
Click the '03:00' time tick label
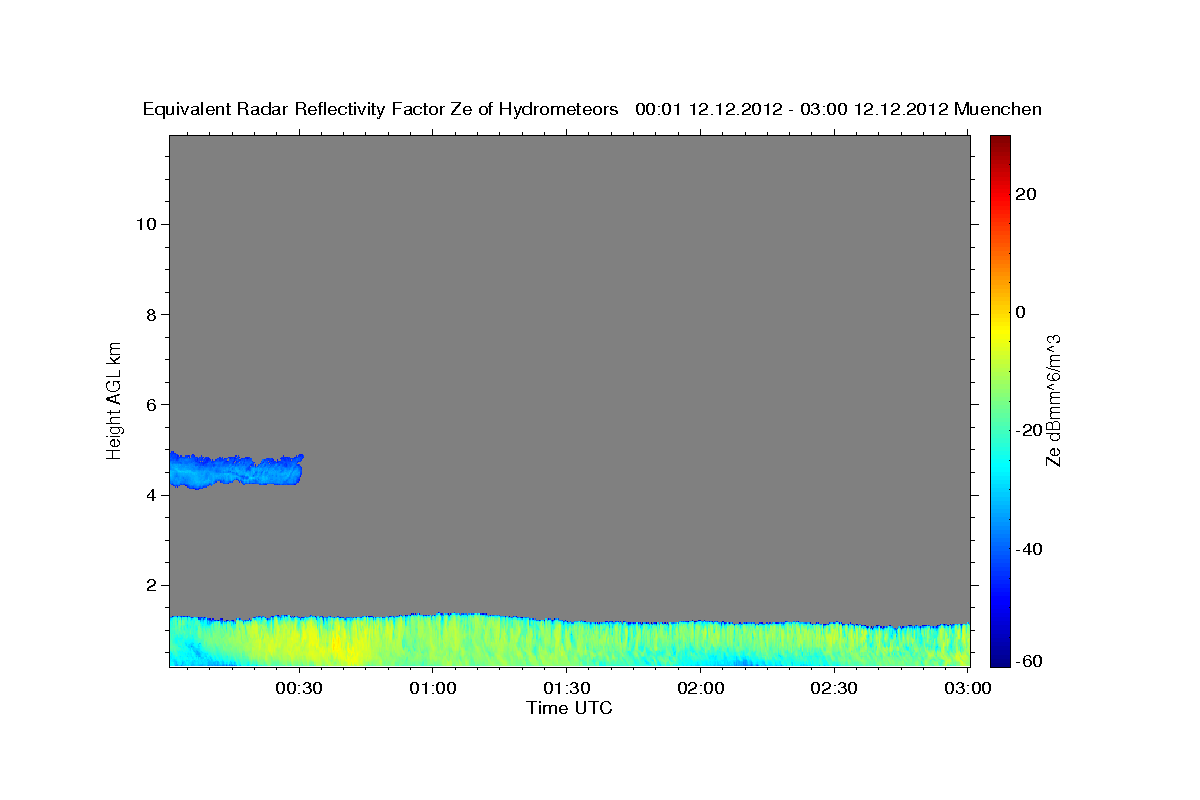(x=967, y=689)
